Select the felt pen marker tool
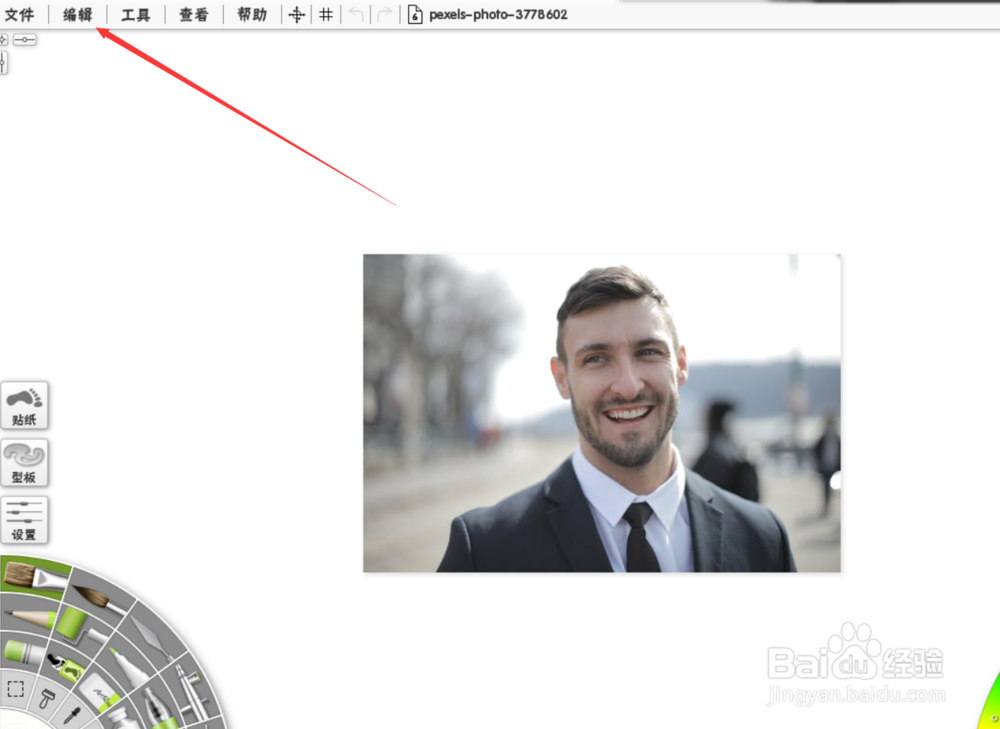 pyautogui.click(x=128, y=667)
